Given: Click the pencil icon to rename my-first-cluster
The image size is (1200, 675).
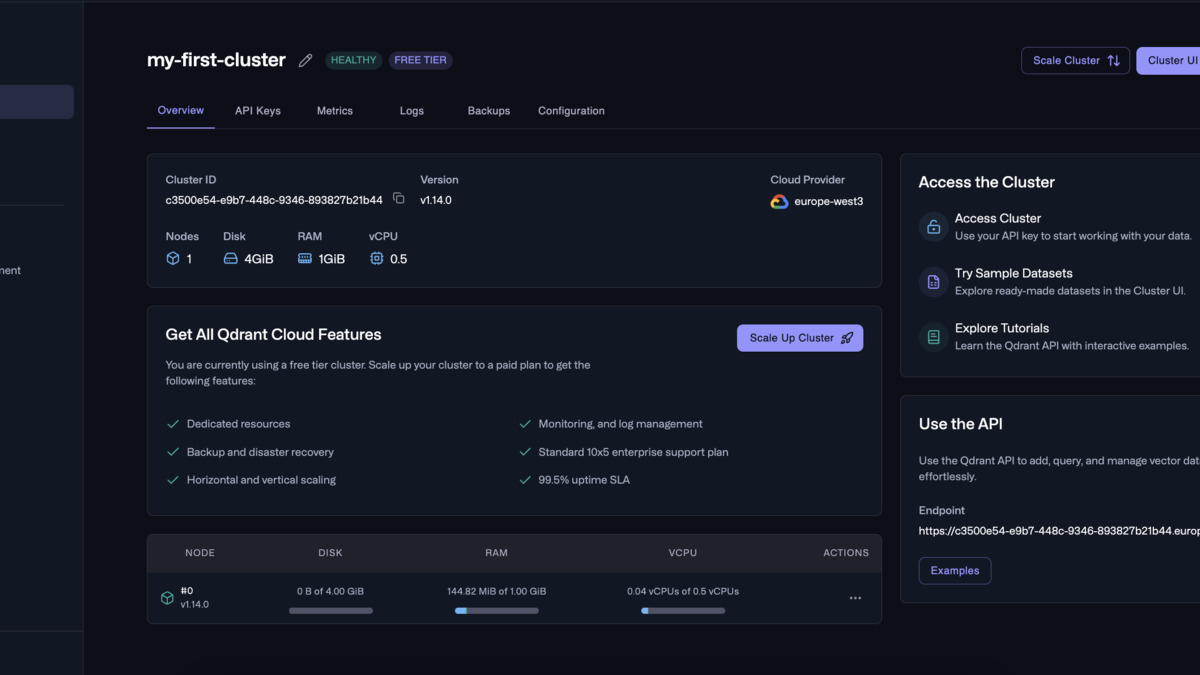Looking at the screenshot, I should pos(305,60).
